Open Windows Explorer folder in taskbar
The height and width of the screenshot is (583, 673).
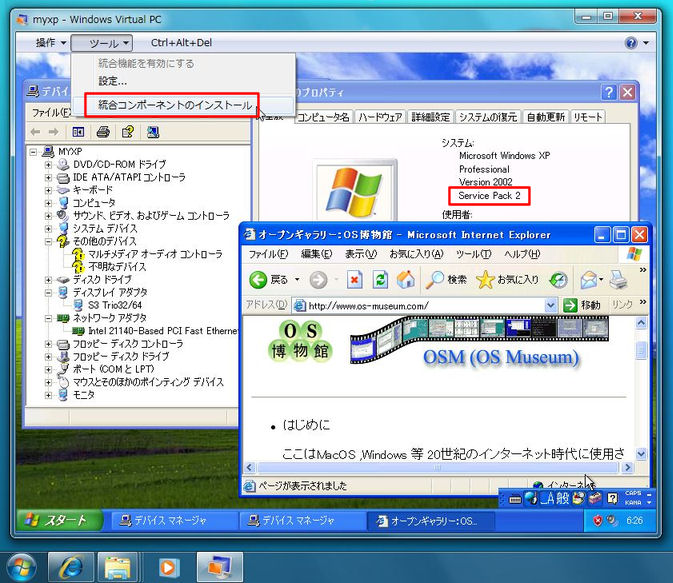[x=118, y=567]
